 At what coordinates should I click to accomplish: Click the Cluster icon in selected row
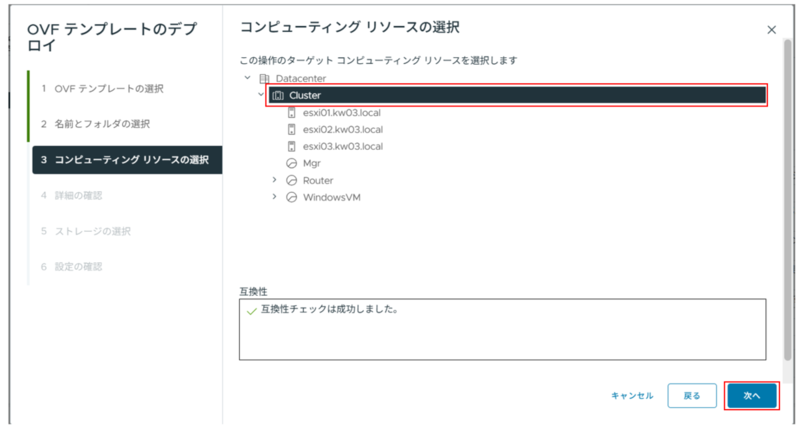click(x=278, y=95)
